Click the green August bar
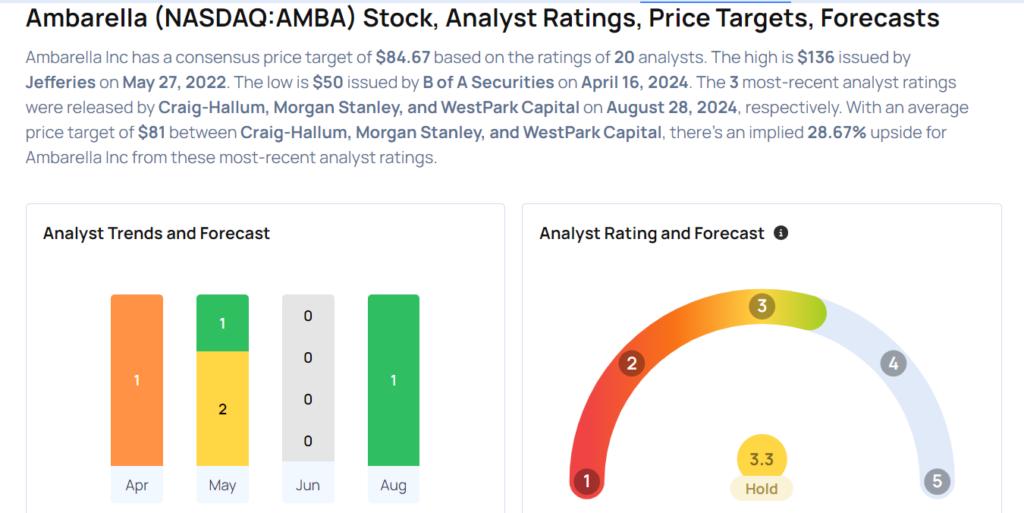The image size is (1024, 513). tap(394, 380)
